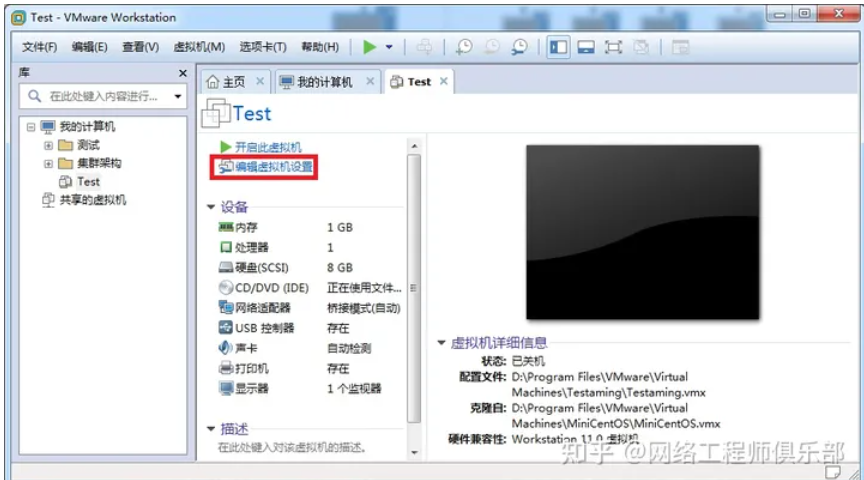Screen dimensions: 864x480
Task: Click the 内存 memory device icon
Action: [x=226, y=227]
